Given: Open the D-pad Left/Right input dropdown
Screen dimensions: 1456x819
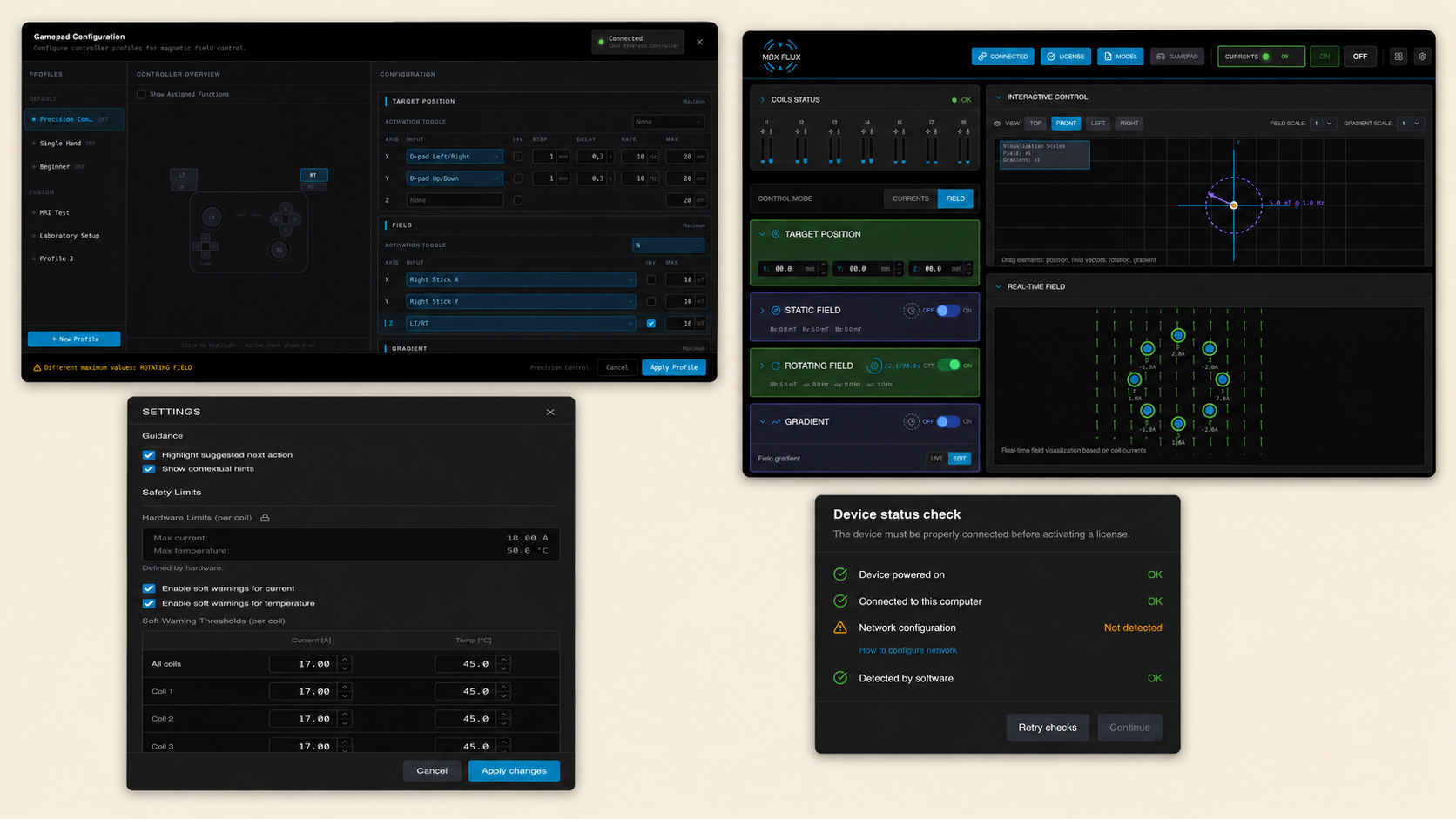Looking at the screenshot, I should click(455, 157).
